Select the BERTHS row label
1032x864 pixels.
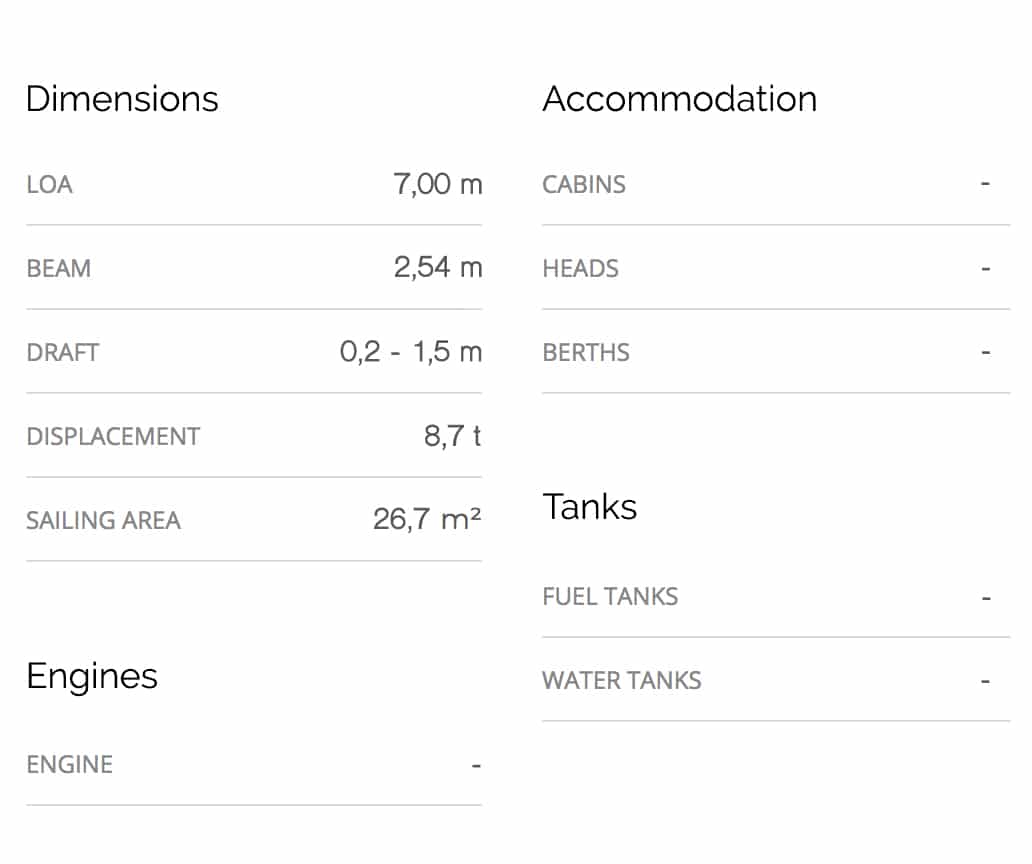[x=586, y=353]
